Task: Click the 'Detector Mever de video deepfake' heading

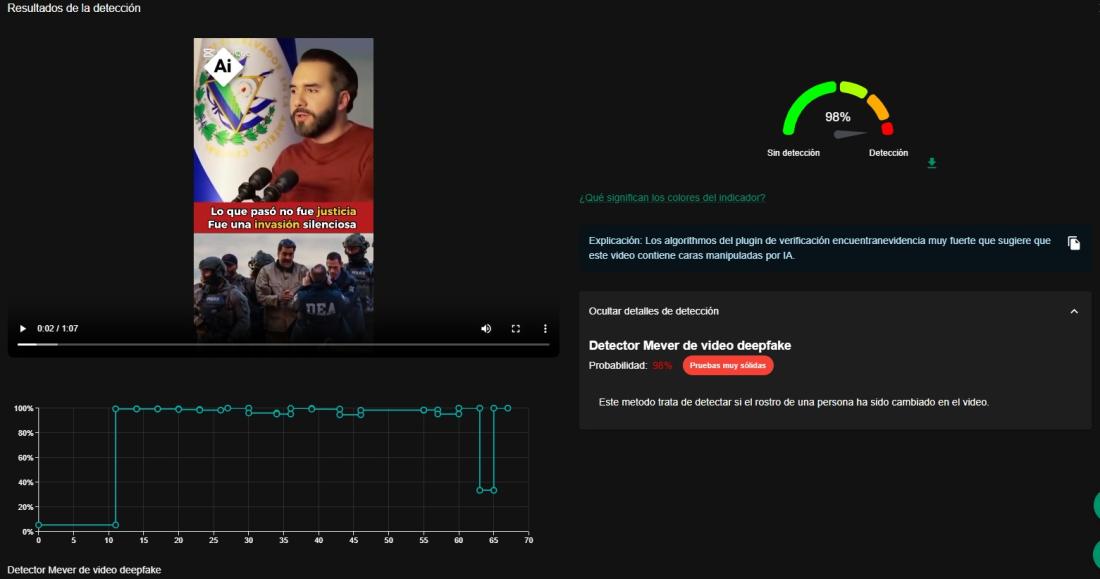Action: (x=690, y=345)
